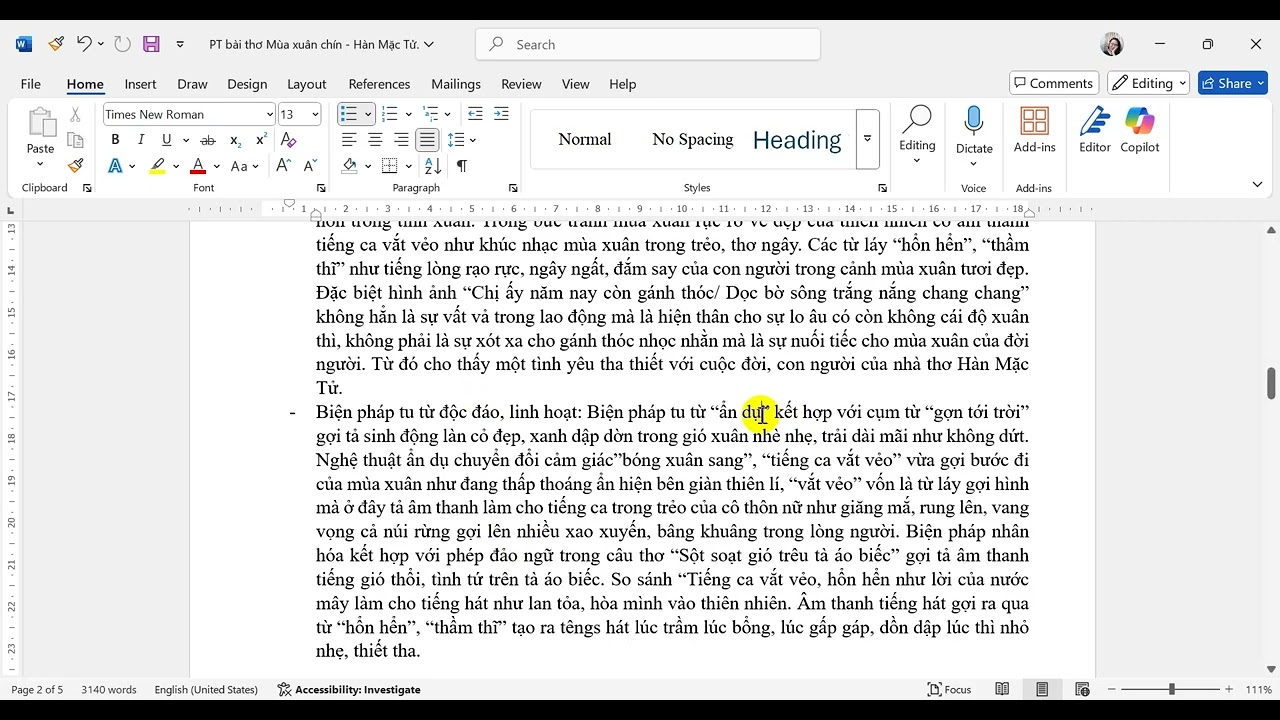1280x720 pixels.
Task: Select the Format Painter brush icon
Action: pos(76,166)
